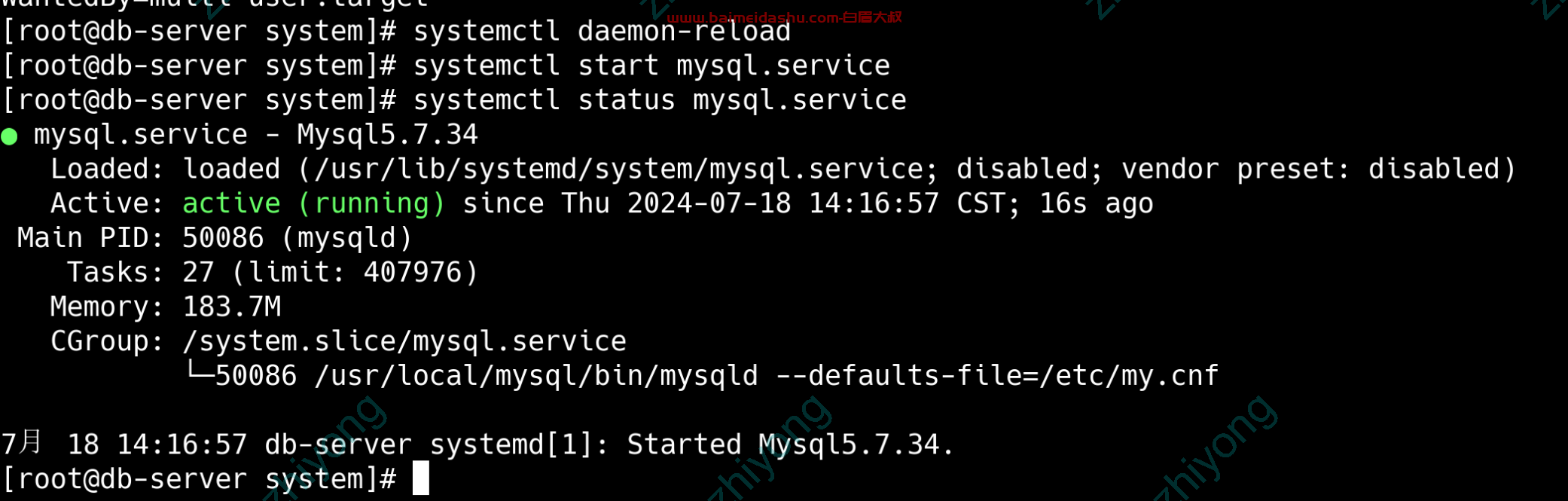
Task: Click the tree branch symbol before 50086
Action: point(200,370)
